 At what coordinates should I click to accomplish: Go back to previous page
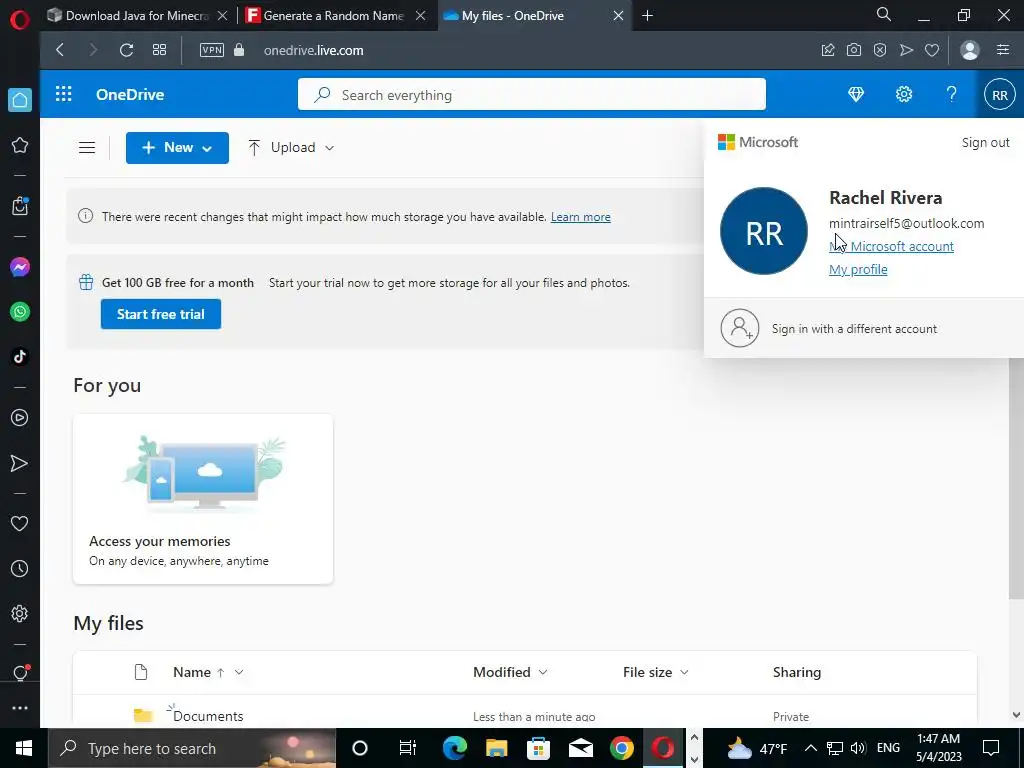tap(60, 50)
